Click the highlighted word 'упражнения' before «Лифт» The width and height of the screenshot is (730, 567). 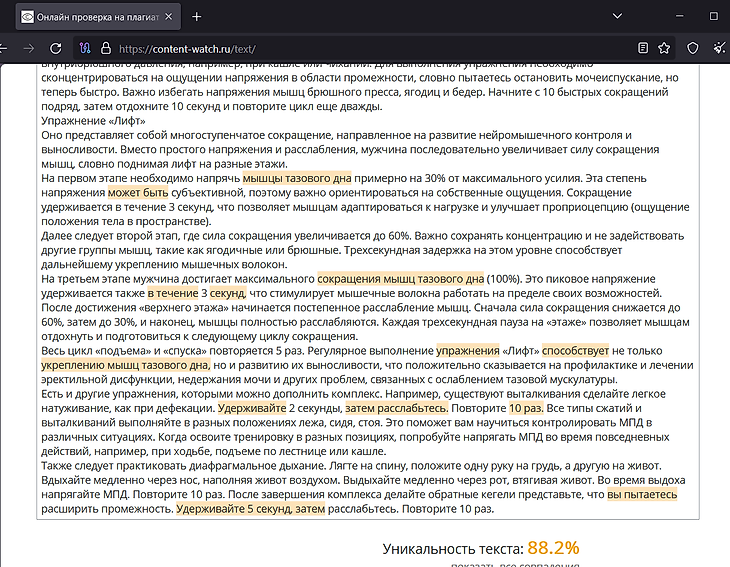pyautogui.click(x=467, y=351)
